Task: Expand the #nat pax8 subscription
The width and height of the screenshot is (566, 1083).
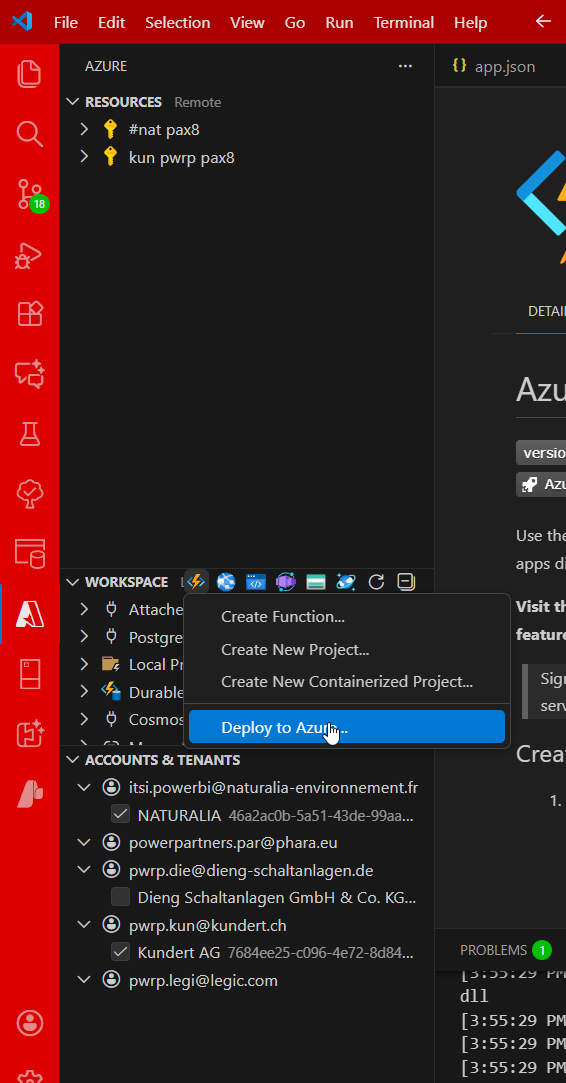Action: tap(84, 129)
